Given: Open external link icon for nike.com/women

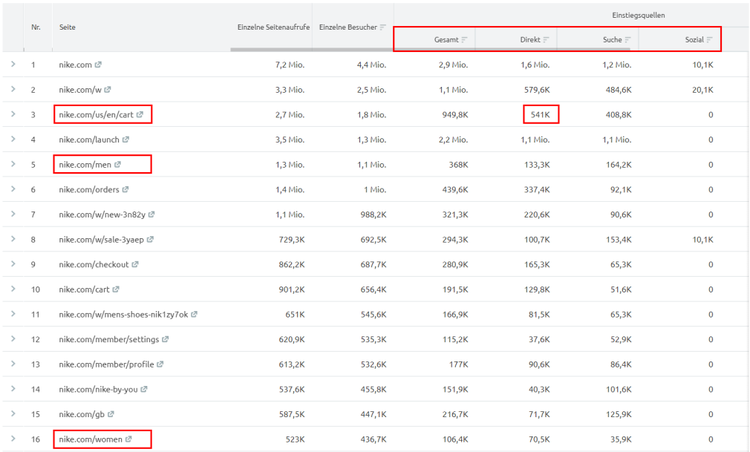Looking at the screenshot, I should (x=128, y=439).
